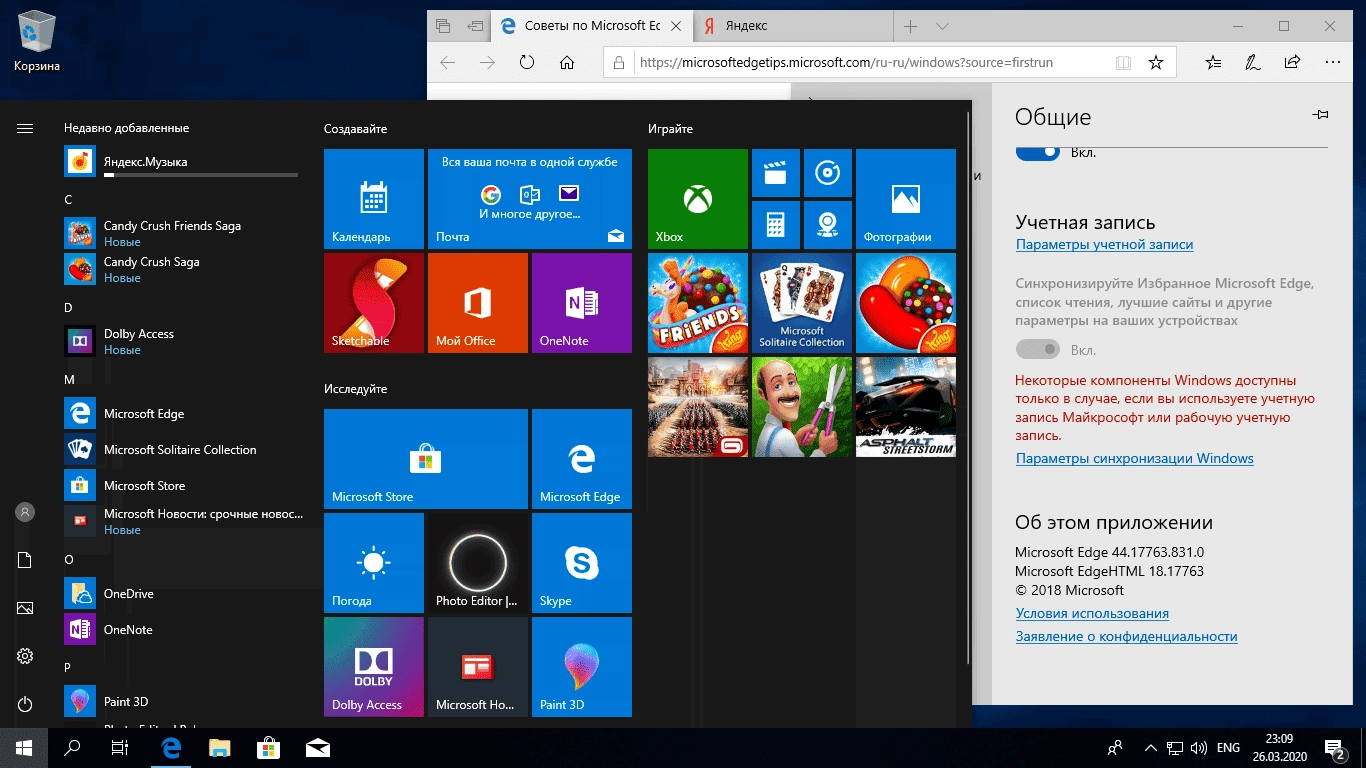Open a new tab in Edge

(x=911, y=26)
